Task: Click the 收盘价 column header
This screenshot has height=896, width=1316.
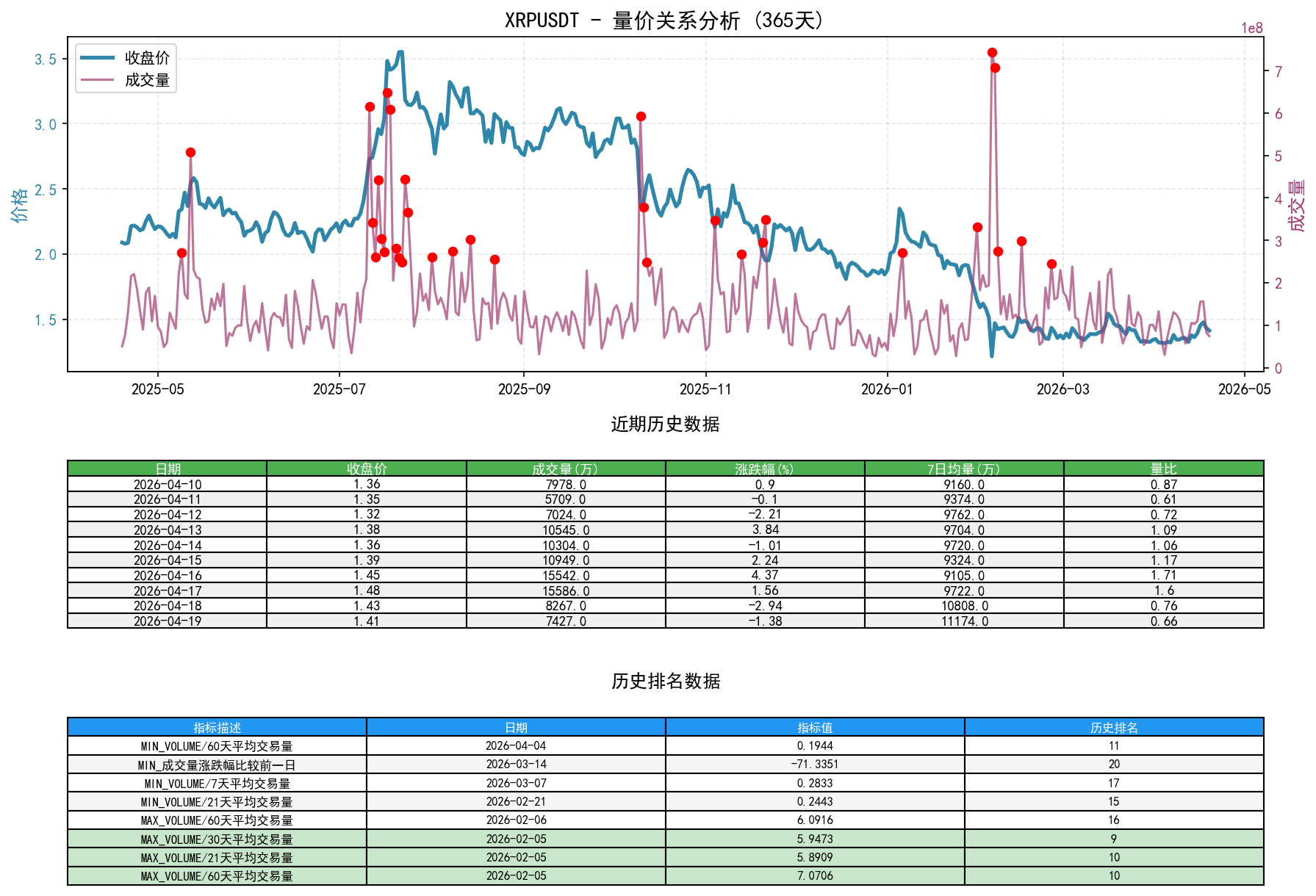Action: pos(367,469)
